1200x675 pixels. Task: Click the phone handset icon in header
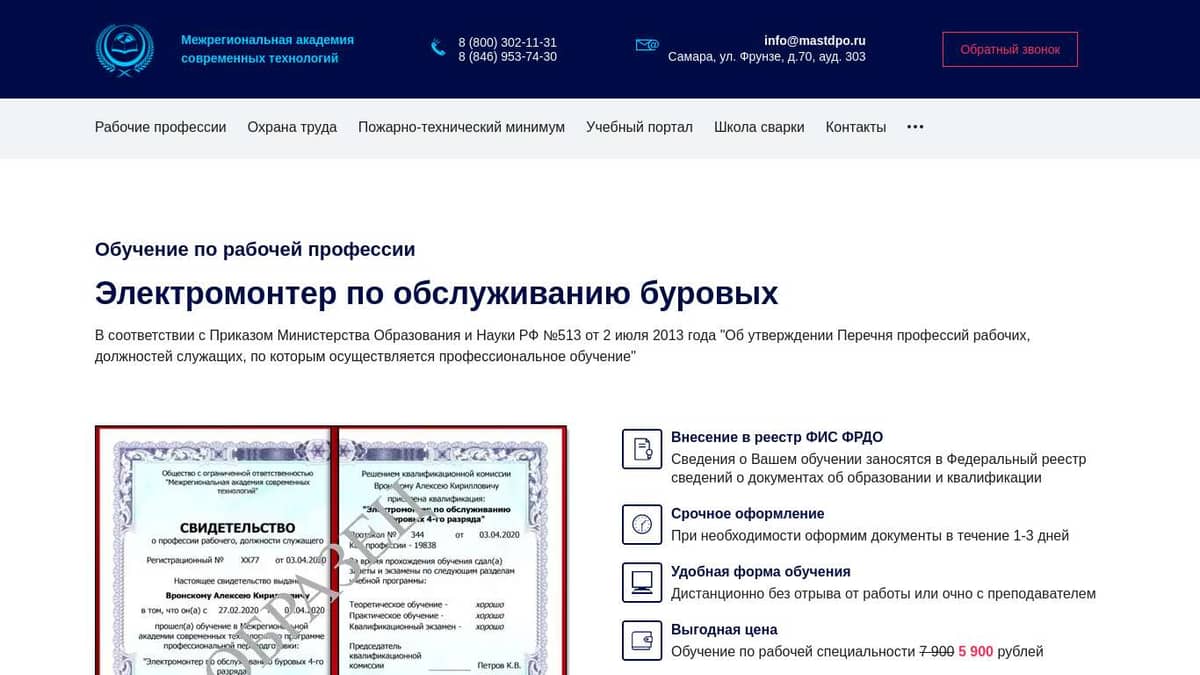437,48
